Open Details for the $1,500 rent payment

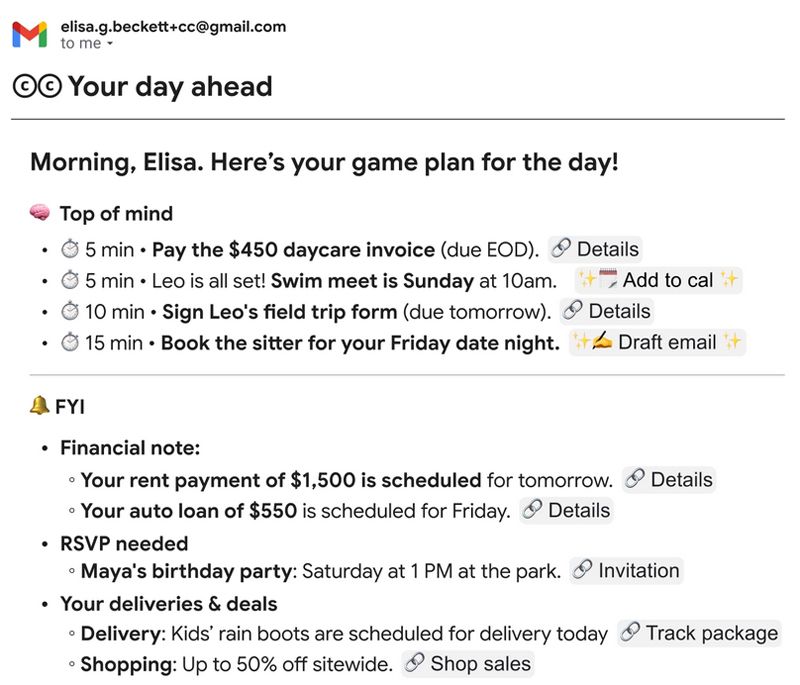[x=669, y=480]
